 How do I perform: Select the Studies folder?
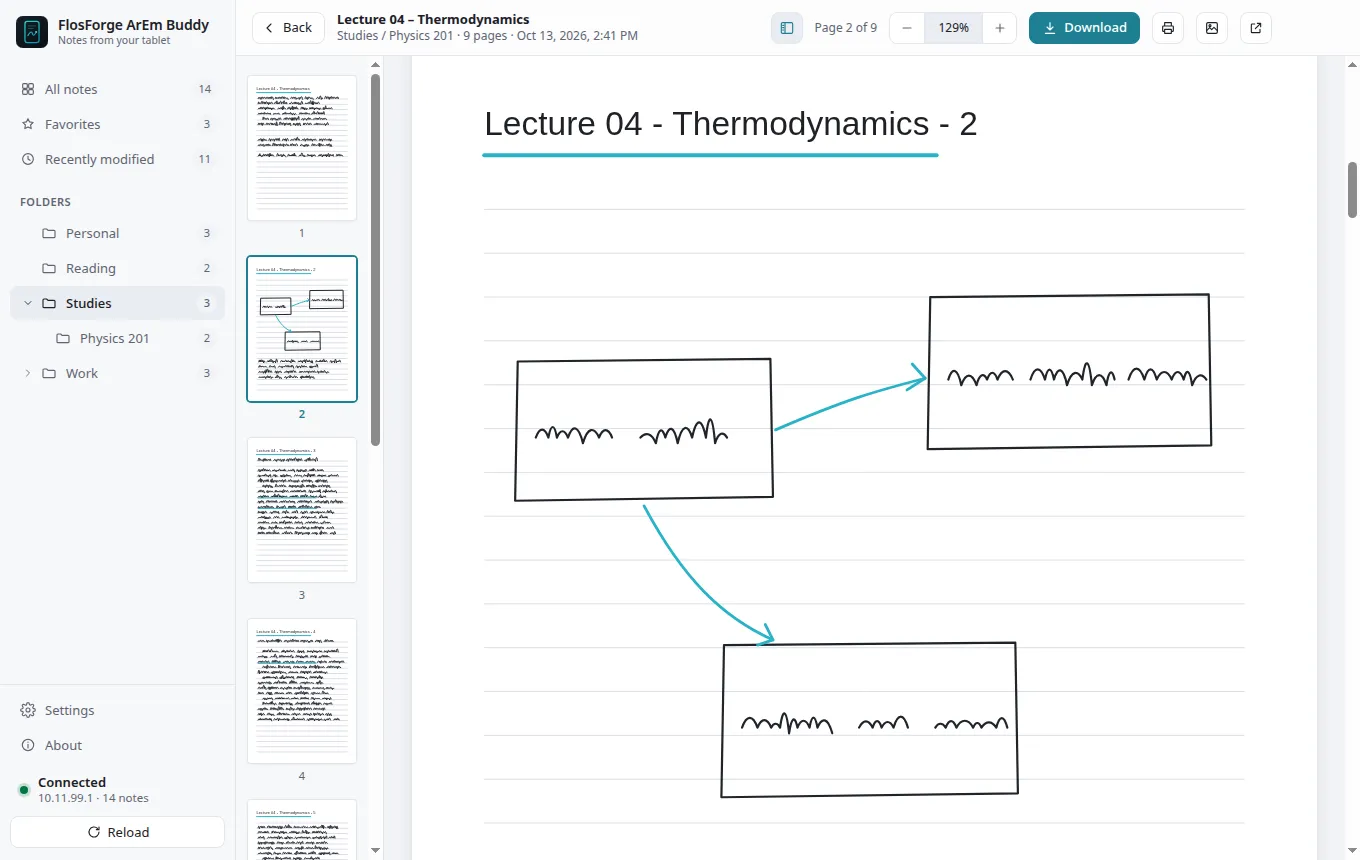(x=117, y=303)
